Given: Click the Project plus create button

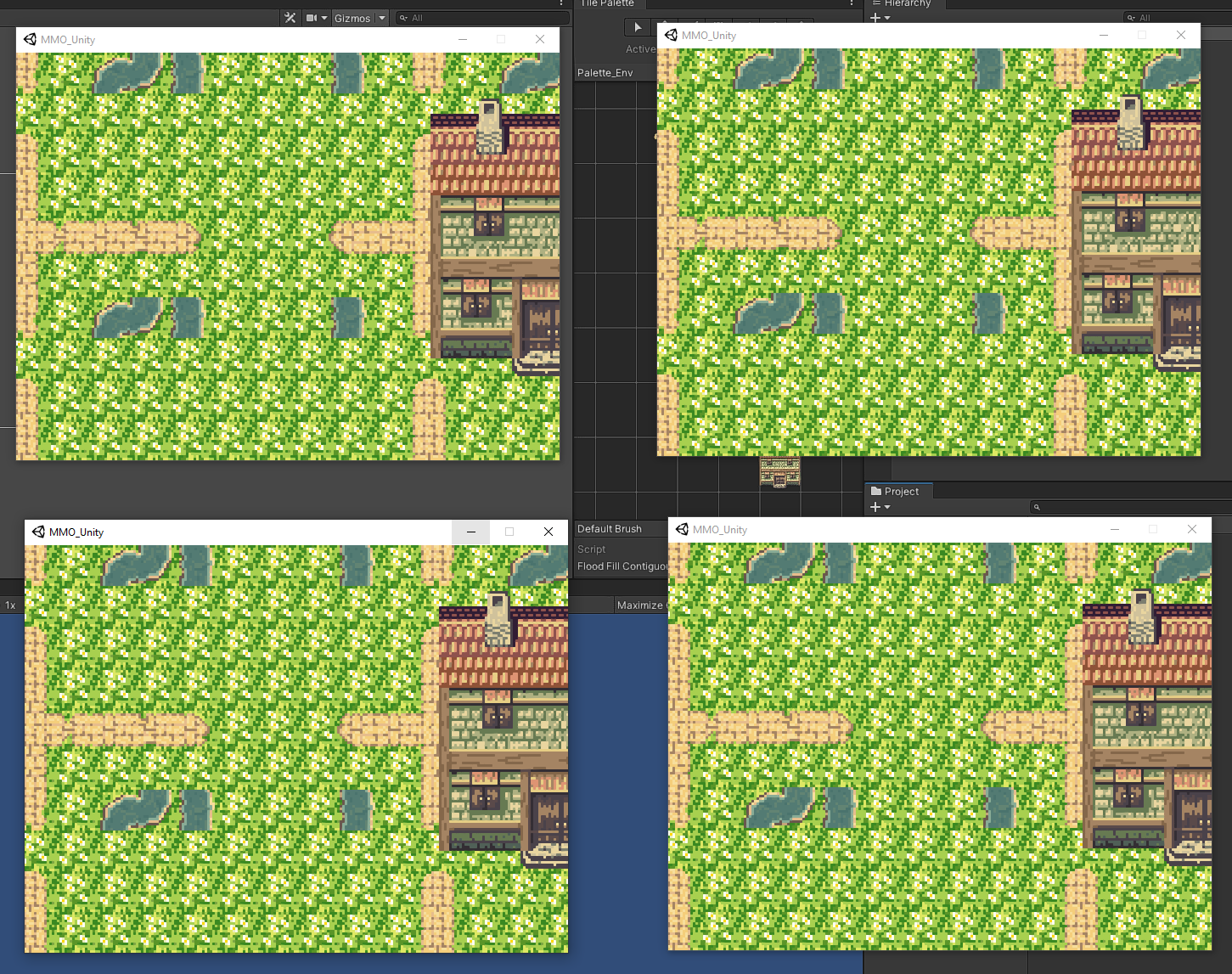Looking at the screenshot, I should click(880, 507).
